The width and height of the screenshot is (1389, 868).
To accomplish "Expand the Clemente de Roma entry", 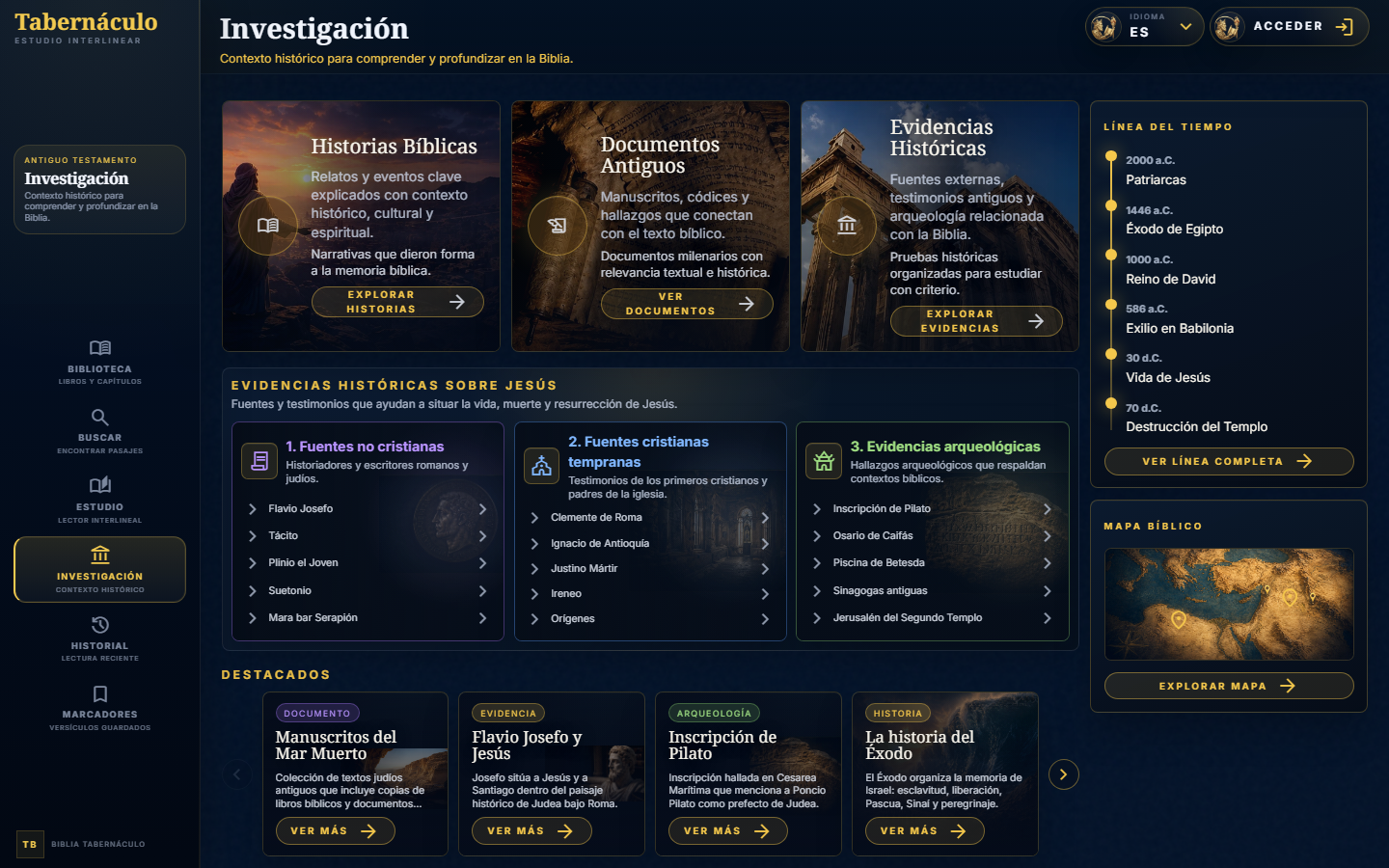I will tap(650, 518).
